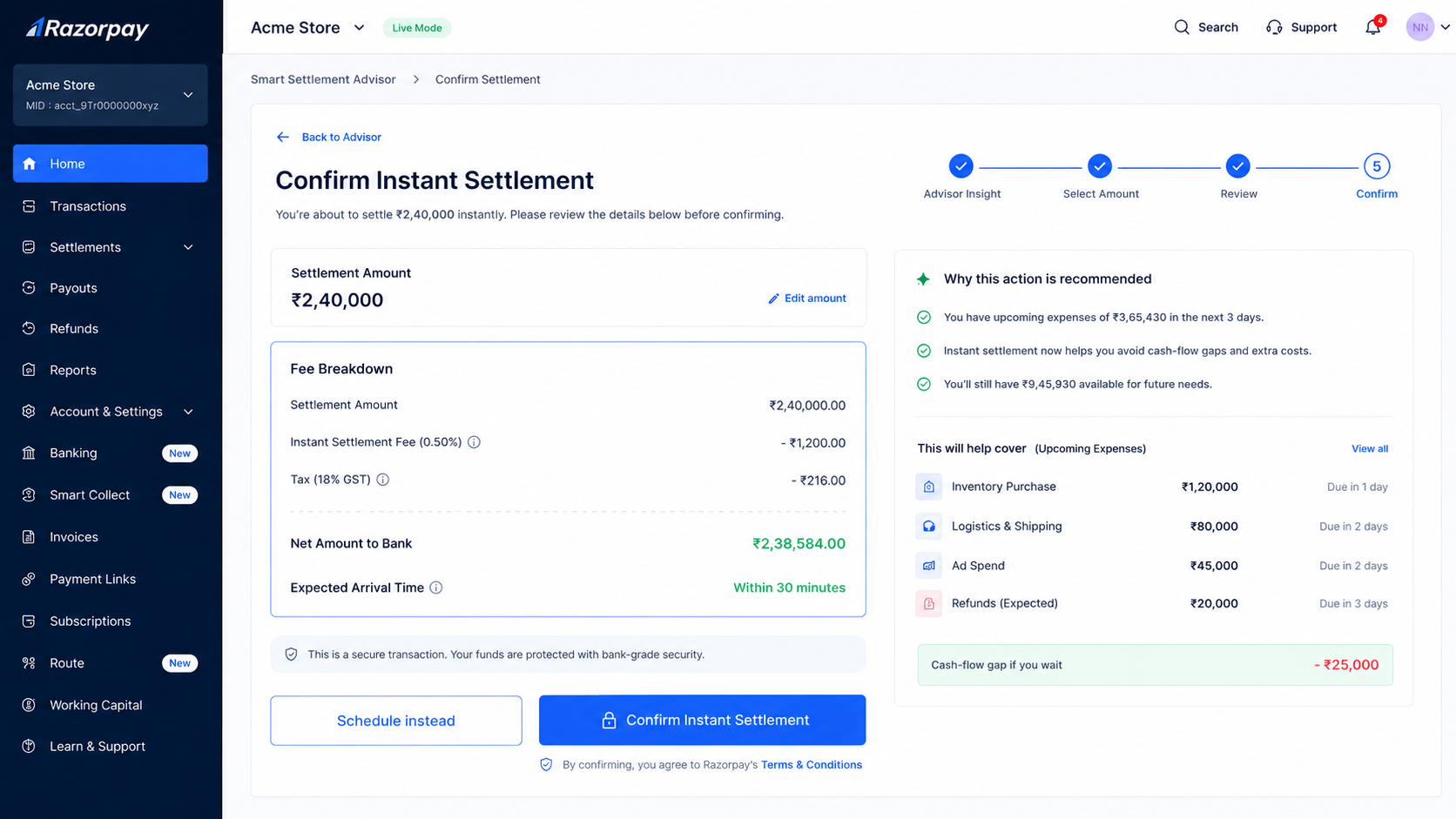Click the Refunds sidebar icon

(x=29, y=329)
